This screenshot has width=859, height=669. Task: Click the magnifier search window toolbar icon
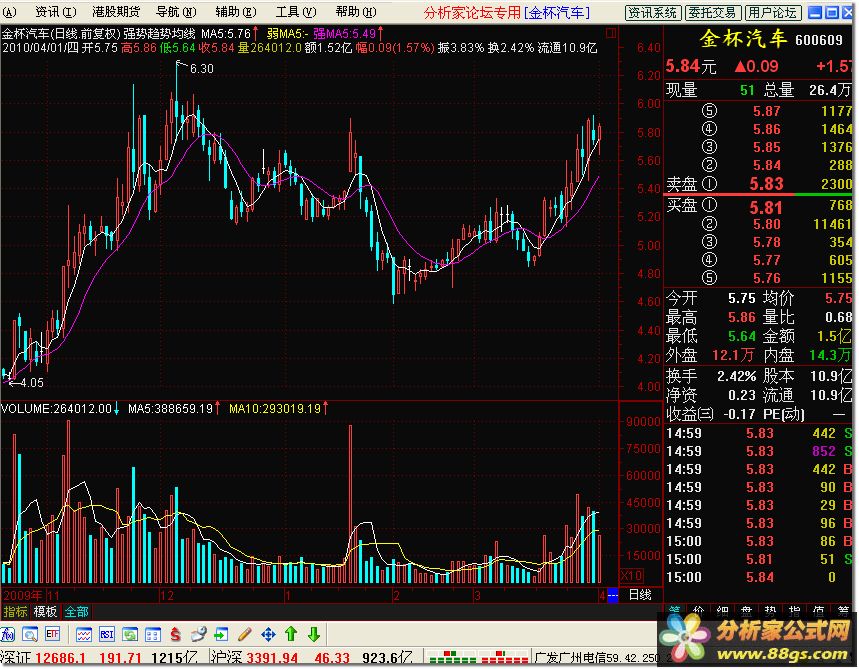(30, 635)
